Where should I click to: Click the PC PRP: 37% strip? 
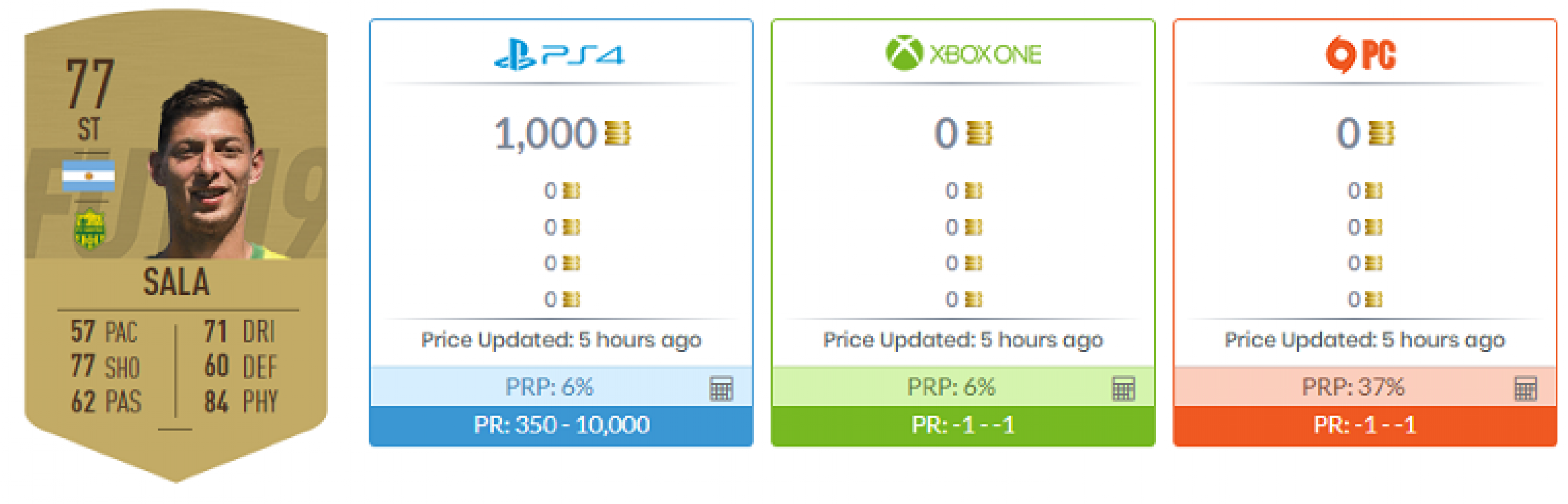click(x=1365, y=387)
